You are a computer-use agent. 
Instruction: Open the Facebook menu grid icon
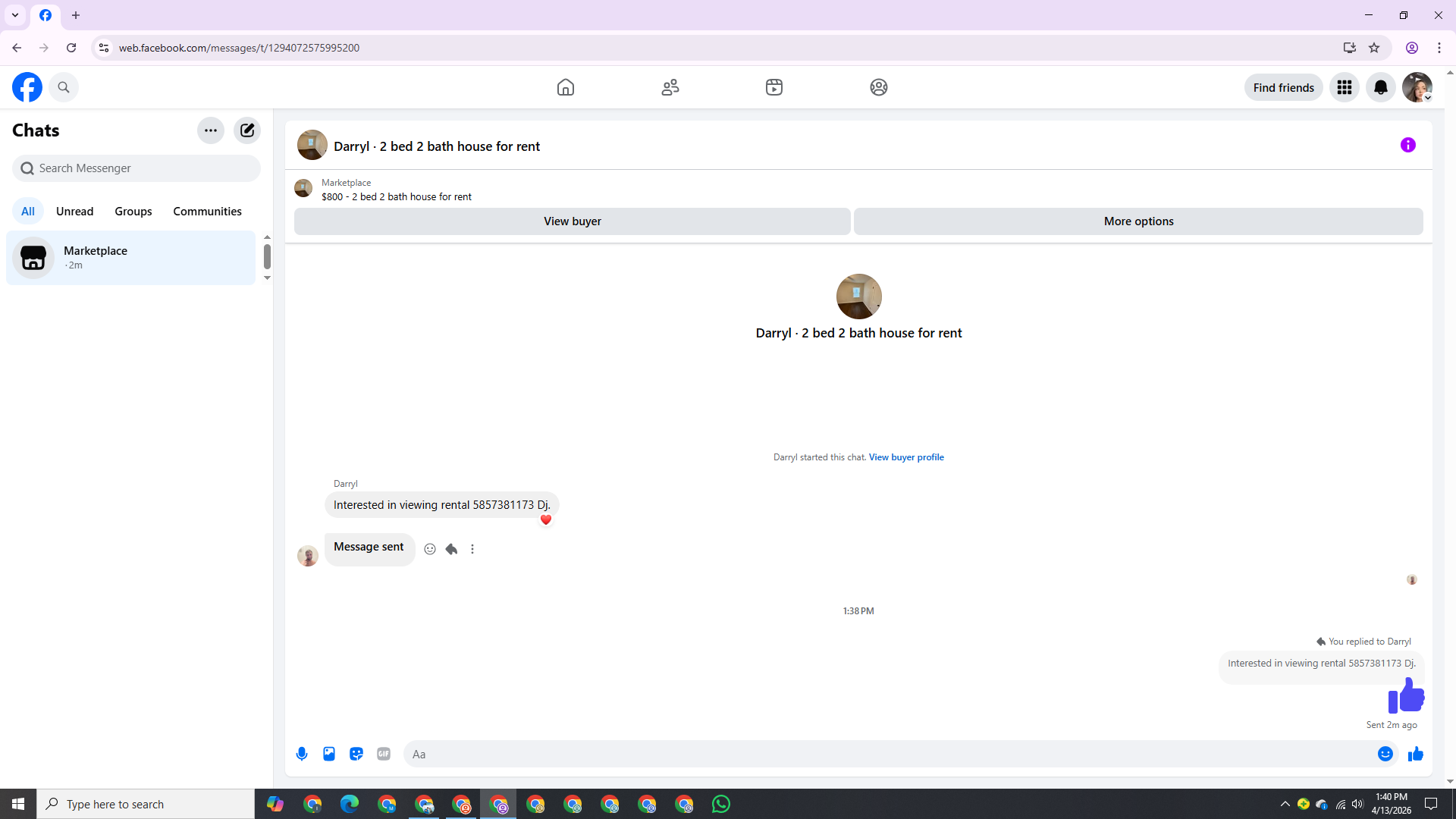pyautogui.click(x=1345, y=87)
